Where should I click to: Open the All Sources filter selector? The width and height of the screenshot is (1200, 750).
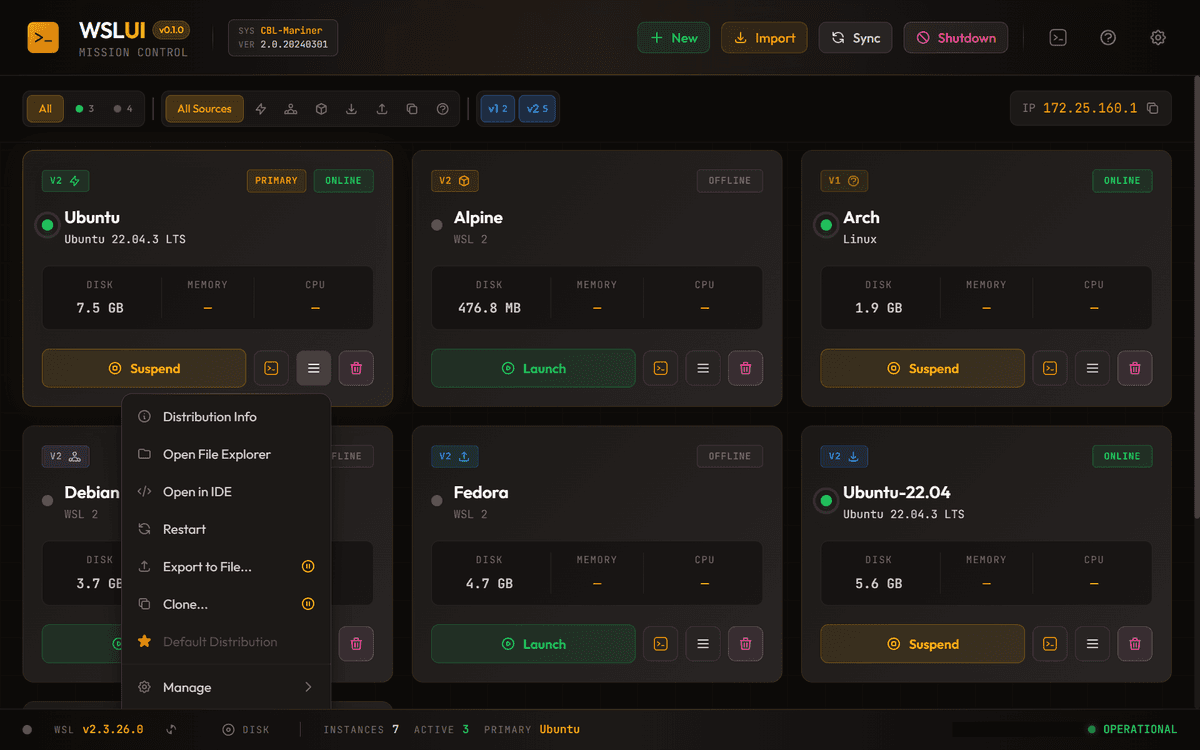coord(204,108)
